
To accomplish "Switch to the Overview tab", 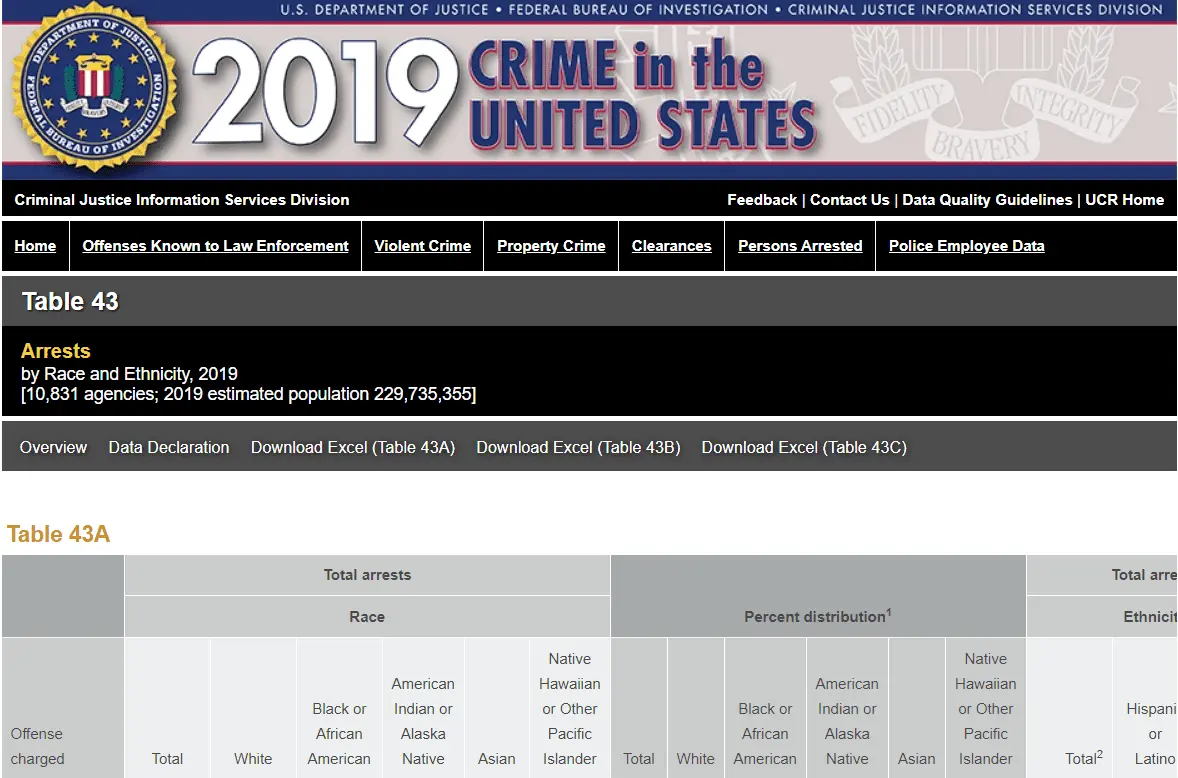I will point(53,448).
